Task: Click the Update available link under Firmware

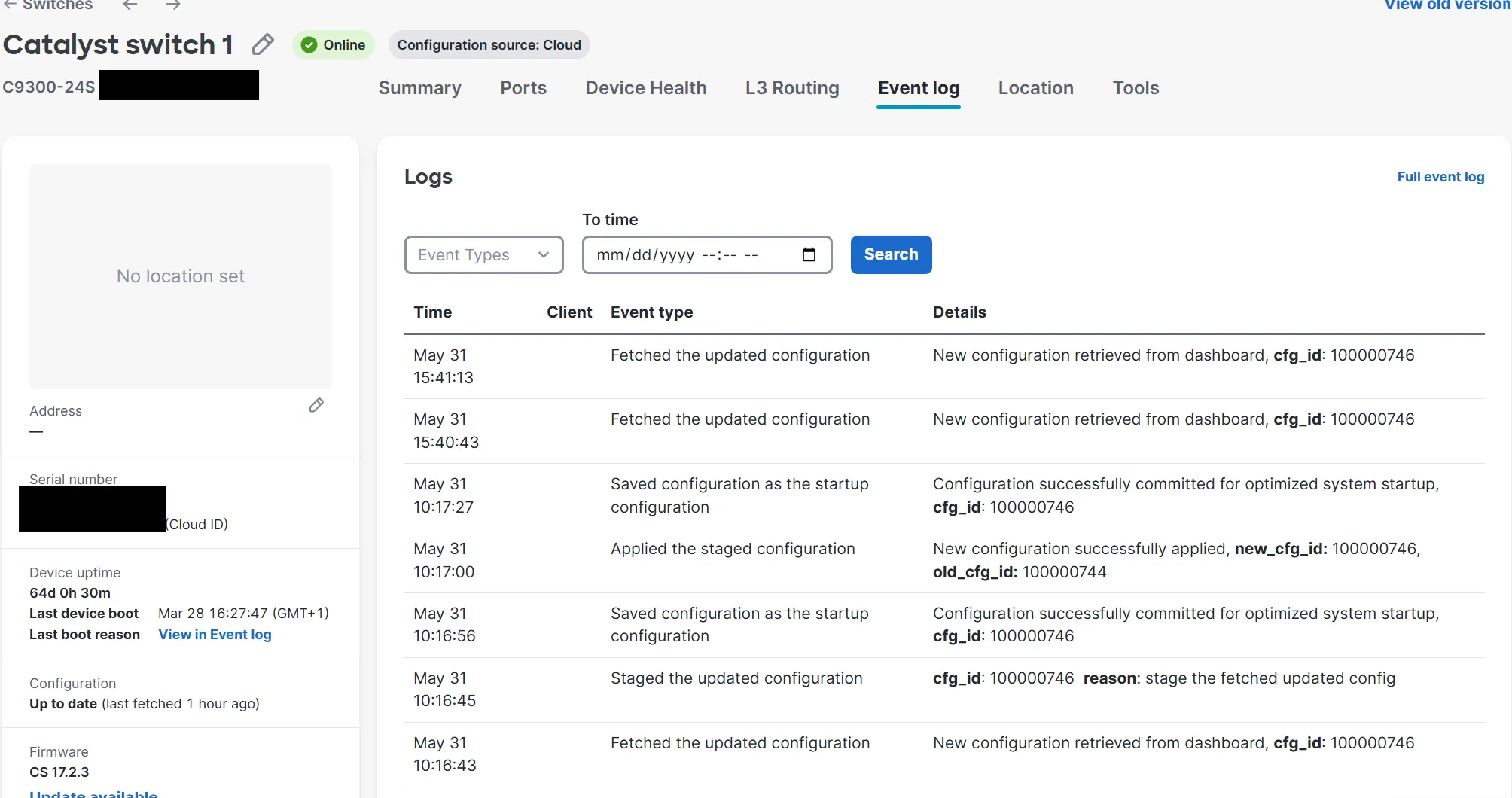Action: [x=93, y=793]
